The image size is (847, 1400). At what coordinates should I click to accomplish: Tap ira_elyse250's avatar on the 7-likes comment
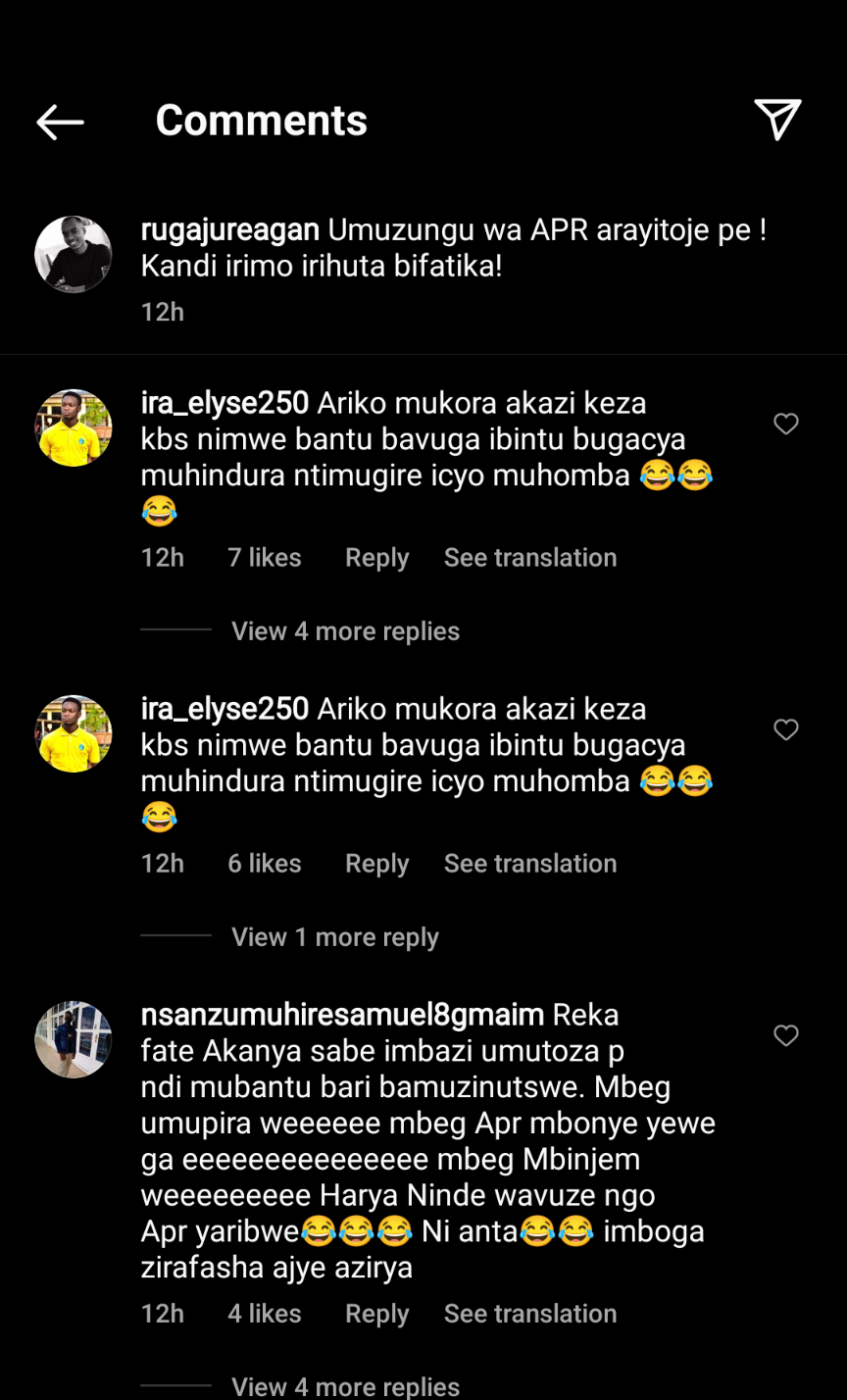coord(74,427)
